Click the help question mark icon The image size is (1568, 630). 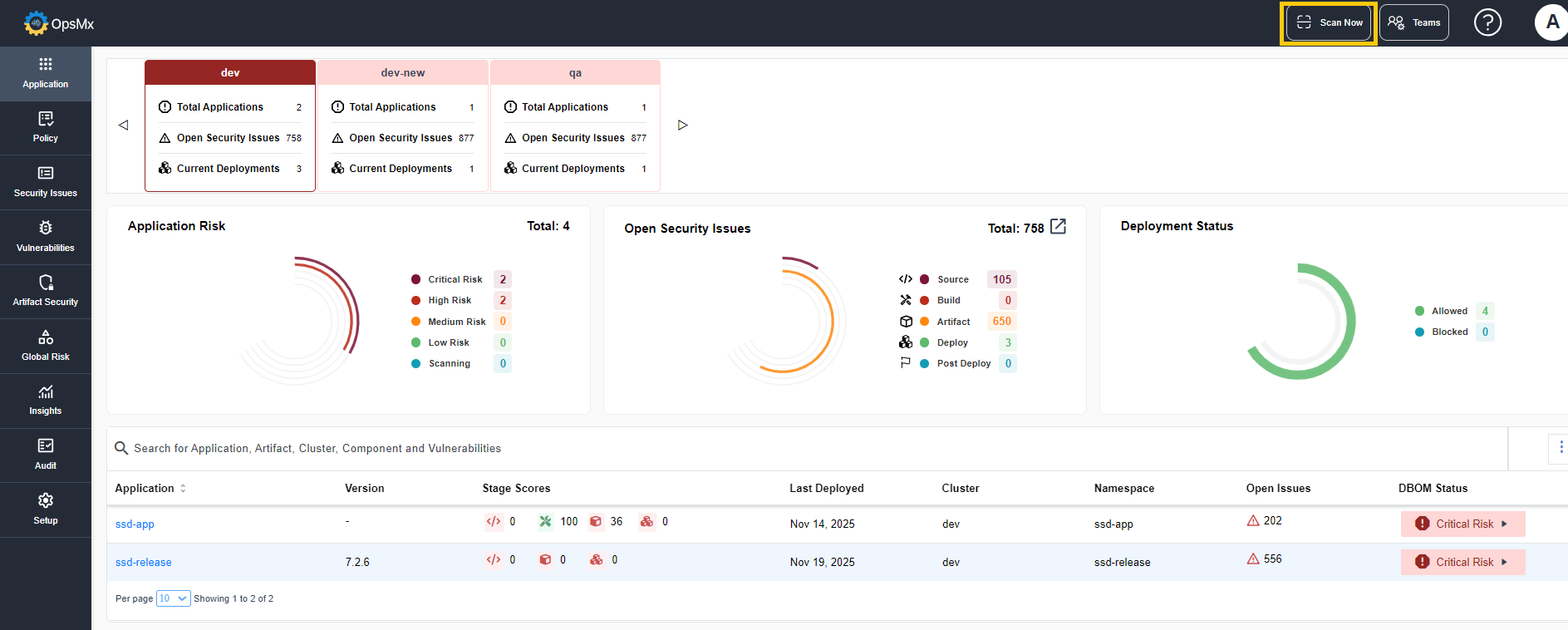coord(1487,22)
